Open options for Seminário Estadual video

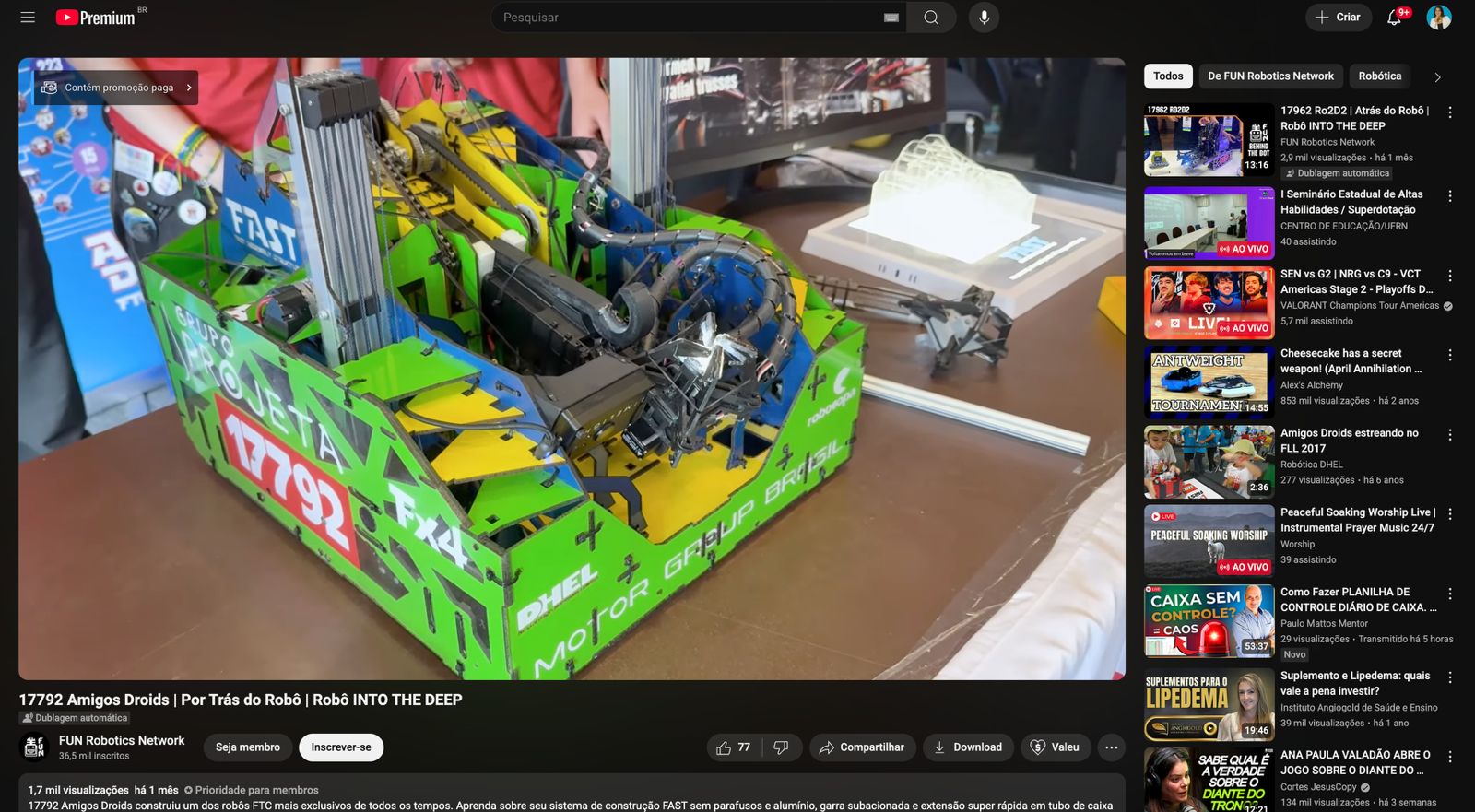tap(1449, 196)
